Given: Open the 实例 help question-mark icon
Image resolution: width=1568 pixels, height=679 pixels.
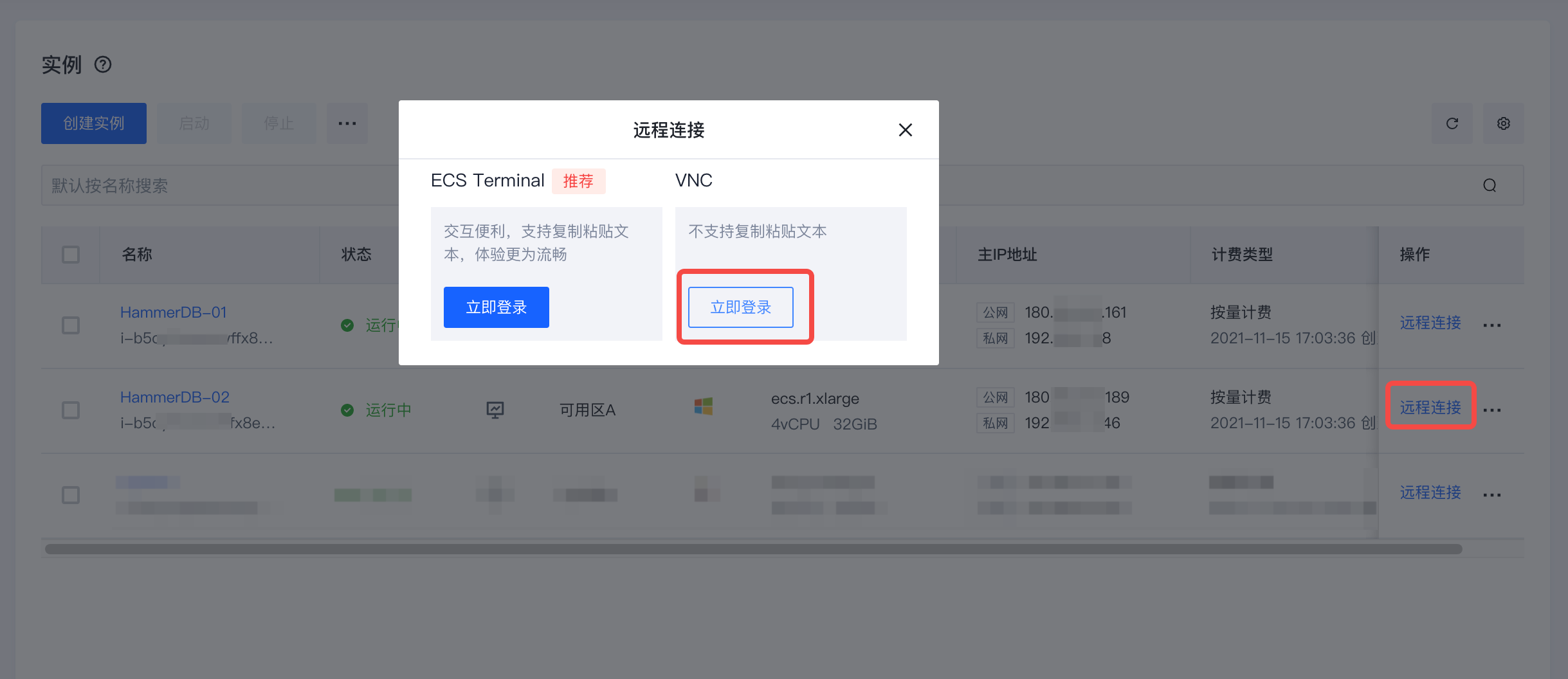Looking at the screenshot, I should [x=103, y=65].
